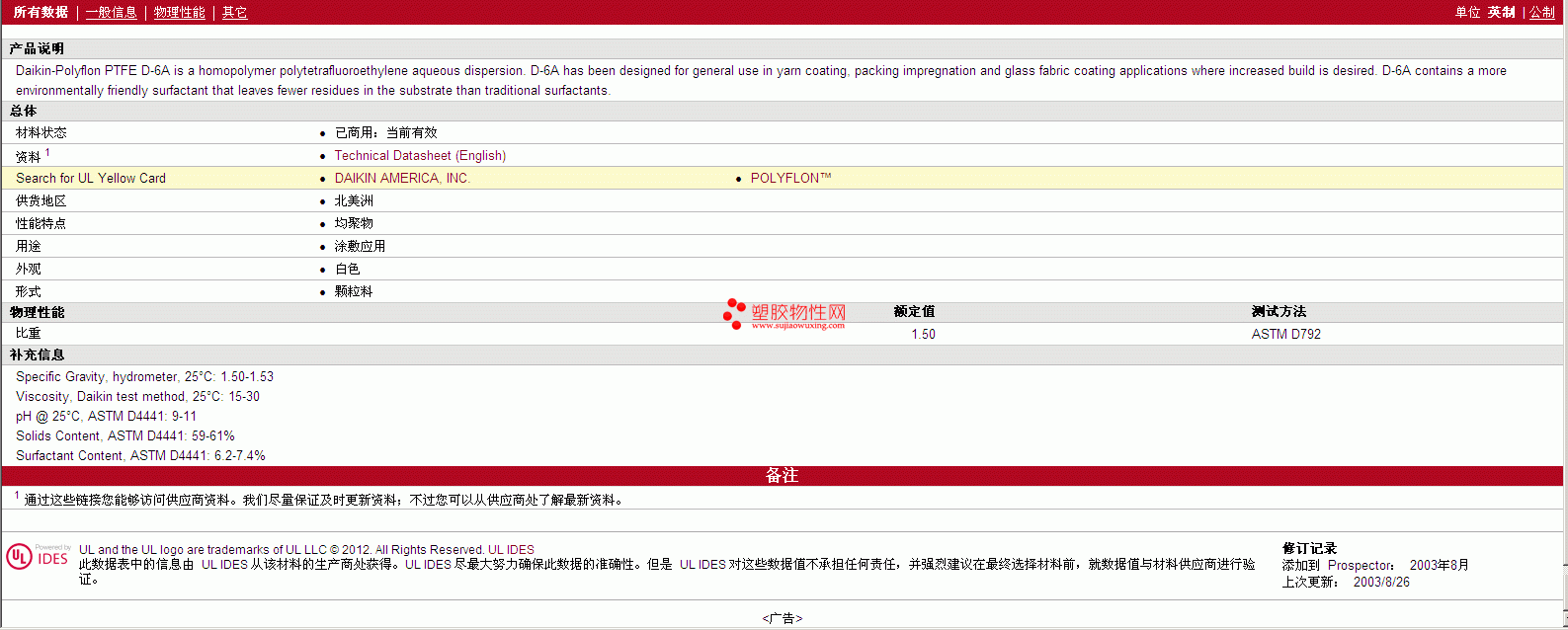Select the 颗粒料 value
This screenshot has width=1568, height=630.
354,292
